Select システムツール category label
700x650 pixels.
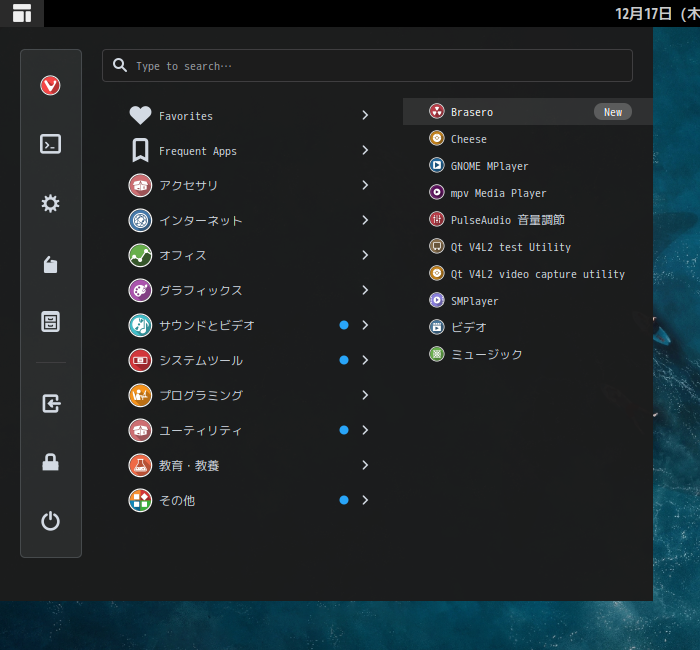[201, 360]
